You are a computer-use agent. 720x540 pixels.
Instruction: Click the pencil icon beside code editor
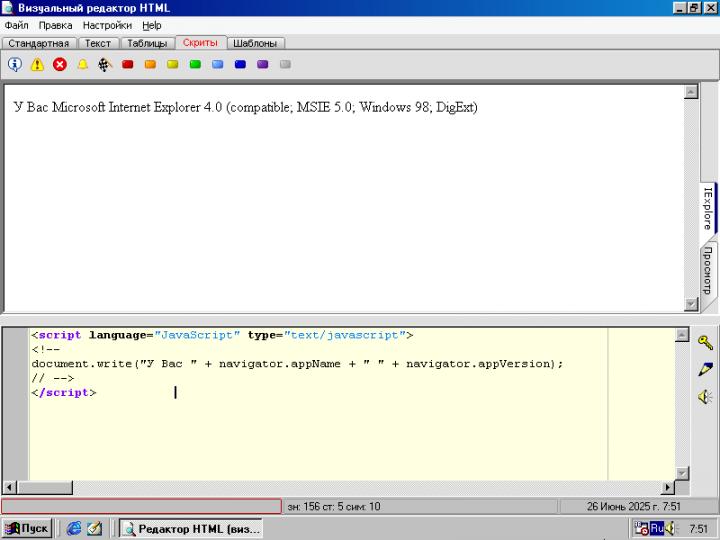[x=705, y=369]
